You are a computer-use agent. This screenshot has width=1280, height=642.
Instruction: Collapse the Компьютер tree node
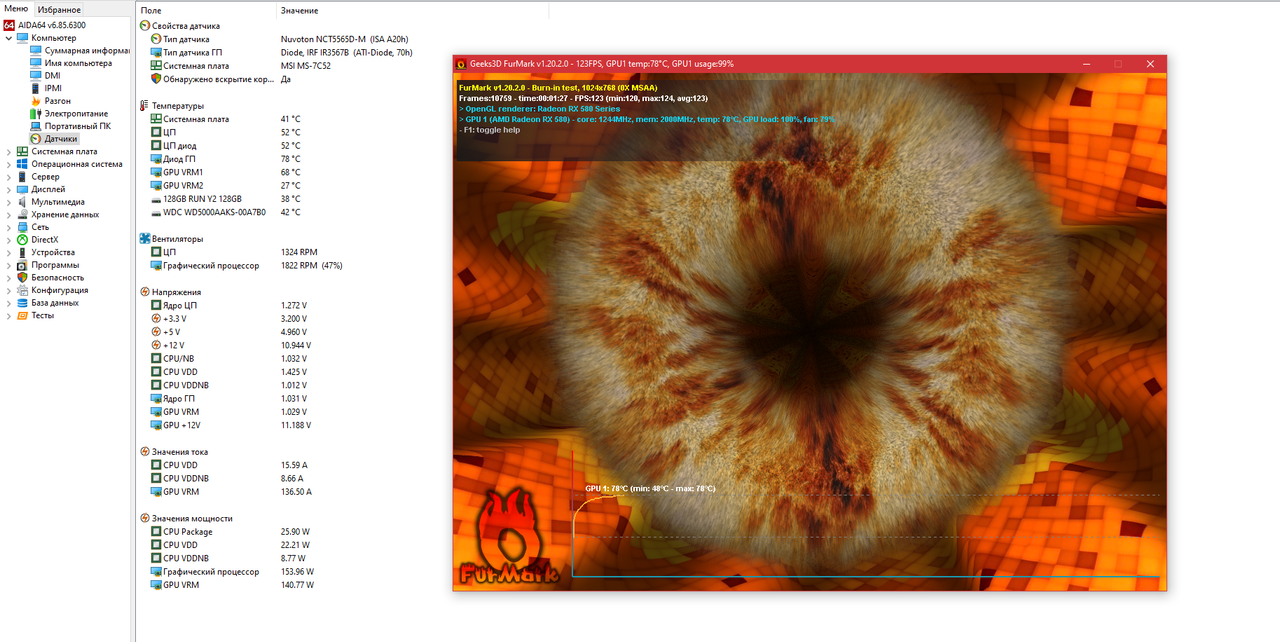(x=9, y=38)
